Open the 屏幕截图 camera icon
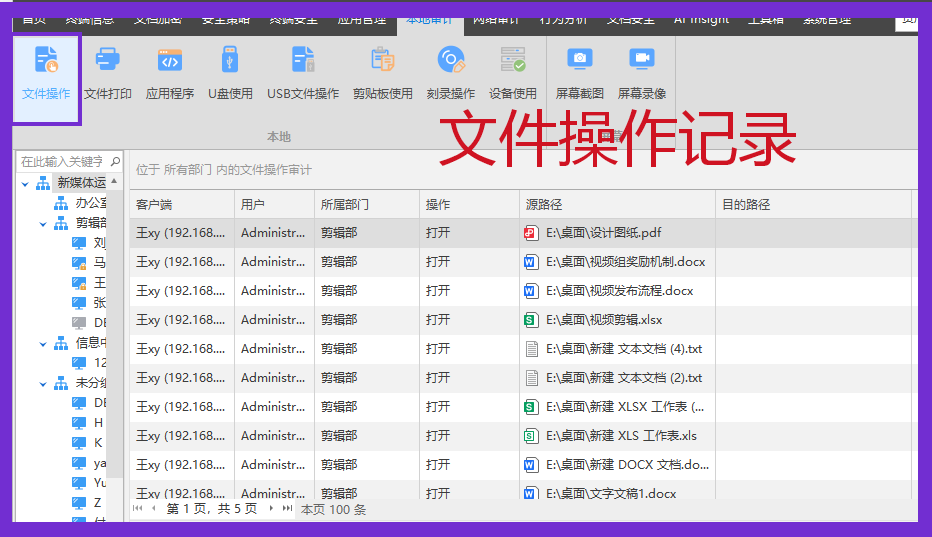Viewport: 932px width, 537px height. (580, 59)
